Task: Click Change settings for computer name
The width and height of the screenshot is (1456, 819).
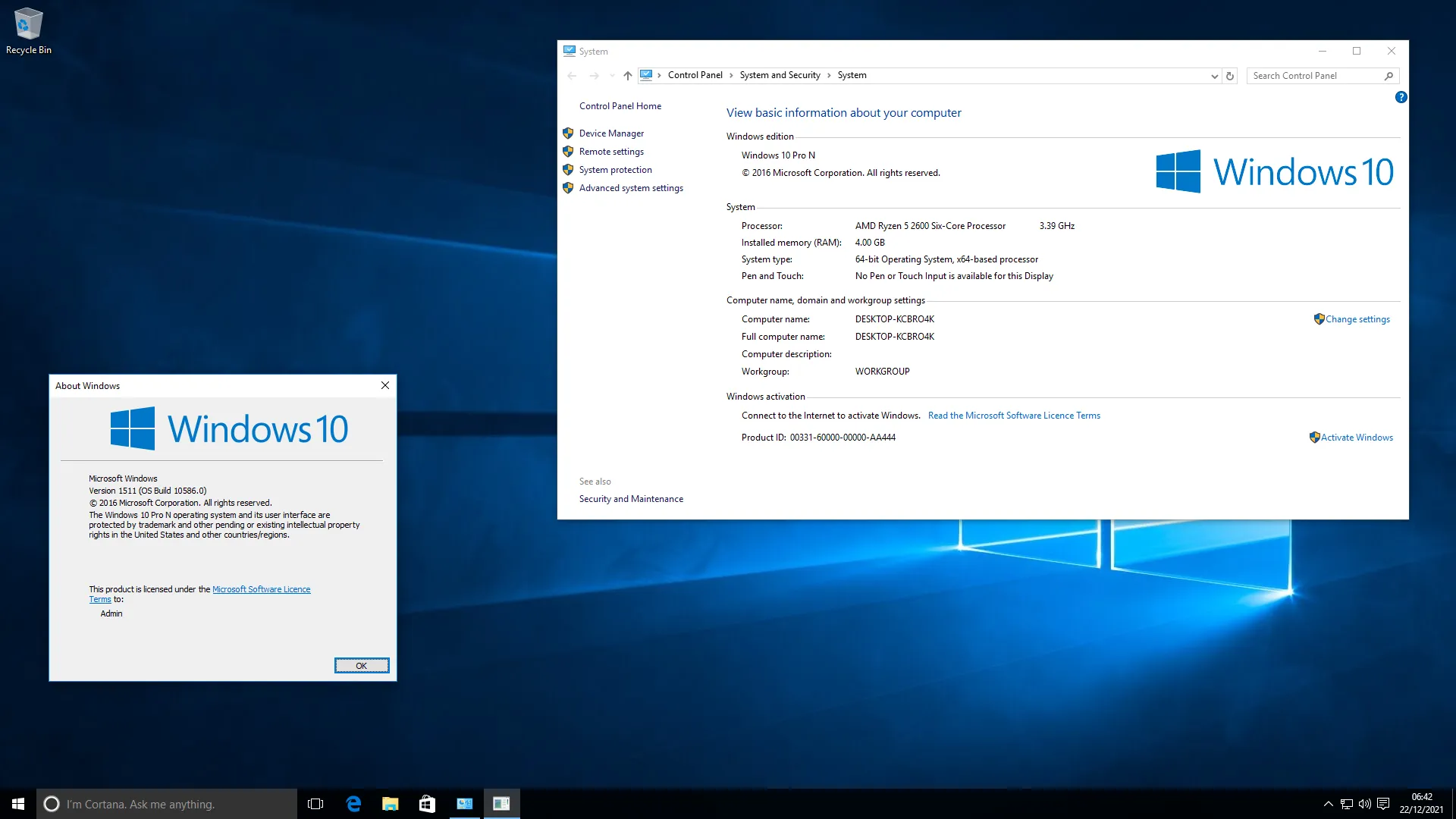Action: (1357, 319)
